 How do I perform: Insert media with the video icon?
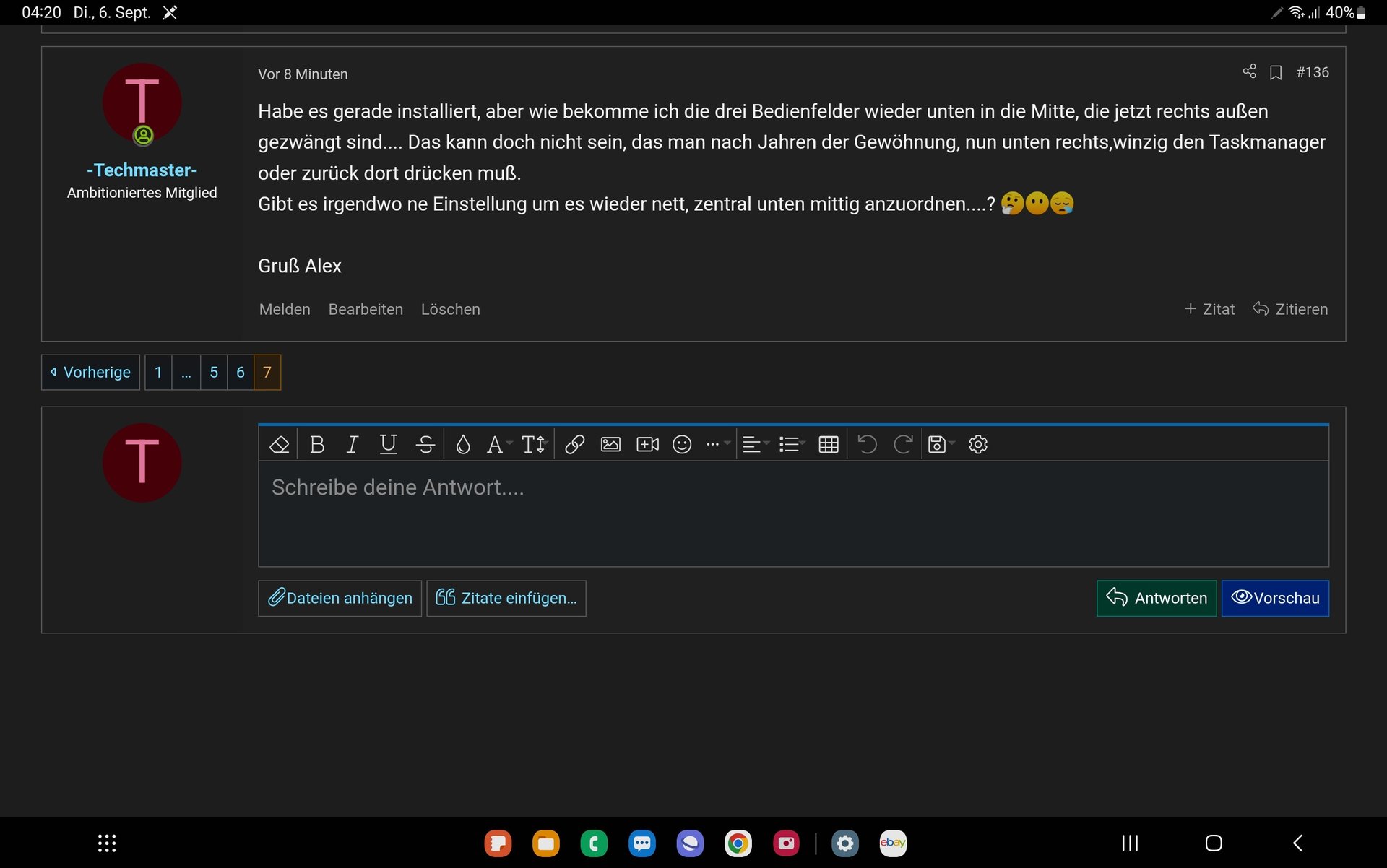click(647, 444)
